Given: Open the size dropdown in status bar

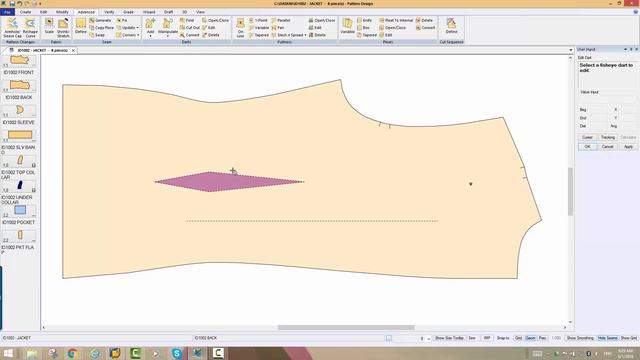Looking at the screenshot, I should [429, 338].
